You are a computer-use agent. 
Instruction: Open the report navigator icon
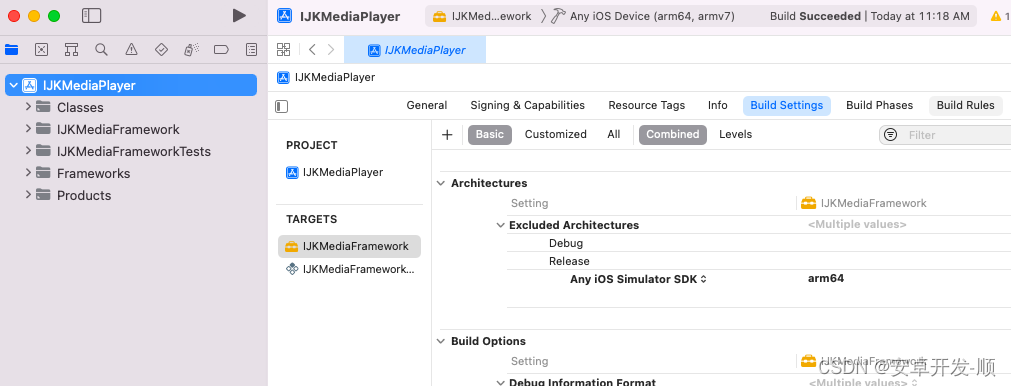coord(251,50)
